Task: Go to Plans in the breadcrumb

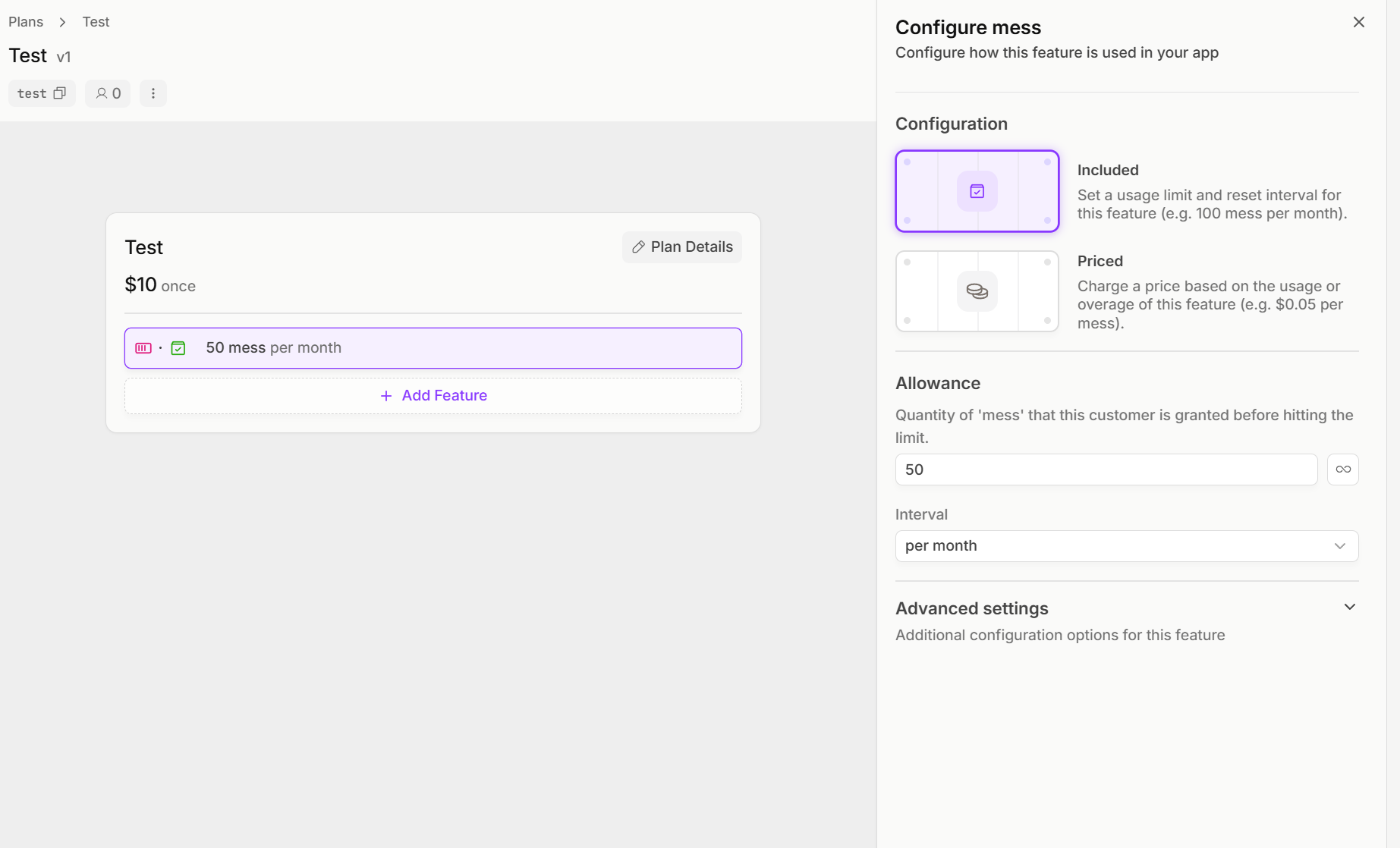Action: click(26, 22)
